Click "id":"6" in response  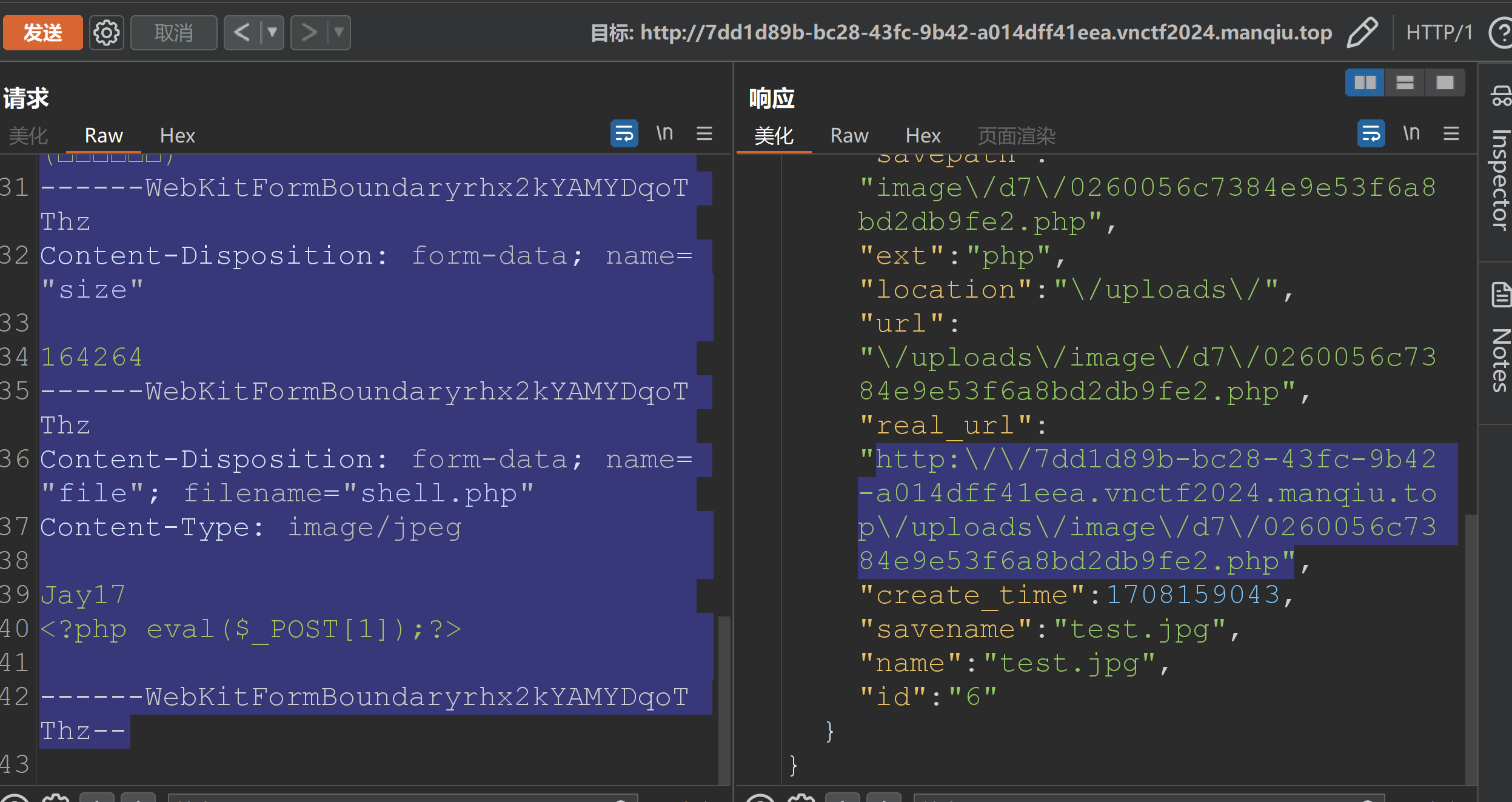point(928,697)
